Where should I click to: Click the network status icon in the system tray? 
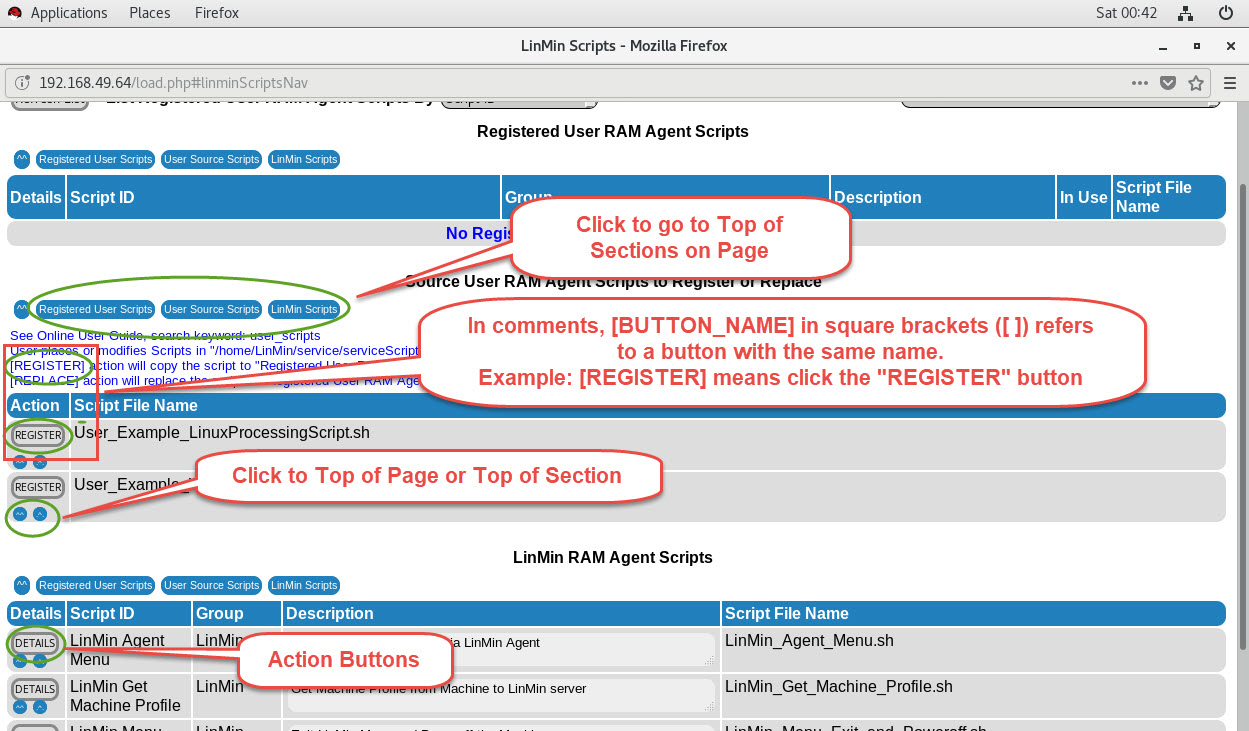(1185, 13)
